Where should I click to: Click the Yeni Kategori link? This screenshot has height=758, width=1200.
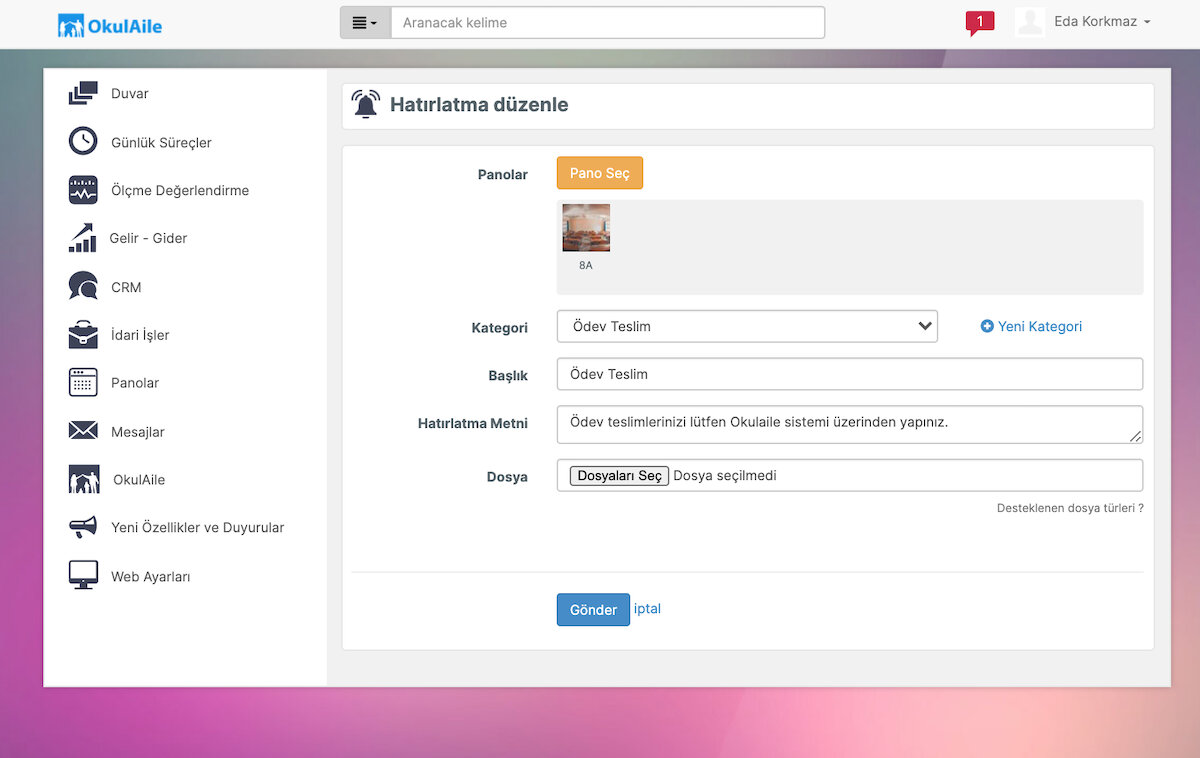coord(1040,326)
